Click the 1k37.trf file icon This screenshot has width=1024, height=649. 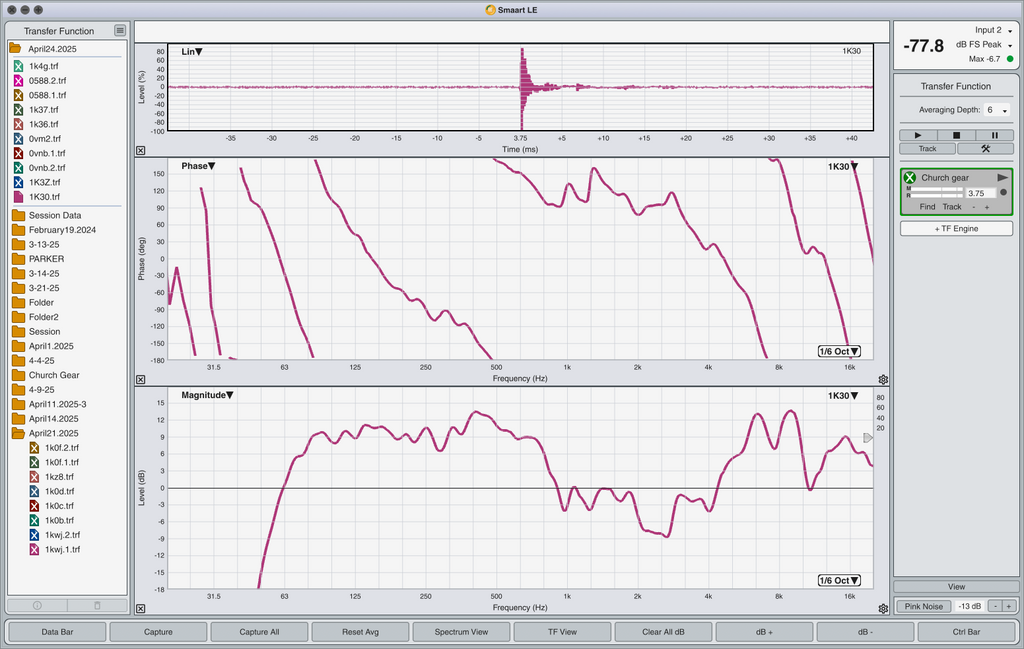pos(18,110)
